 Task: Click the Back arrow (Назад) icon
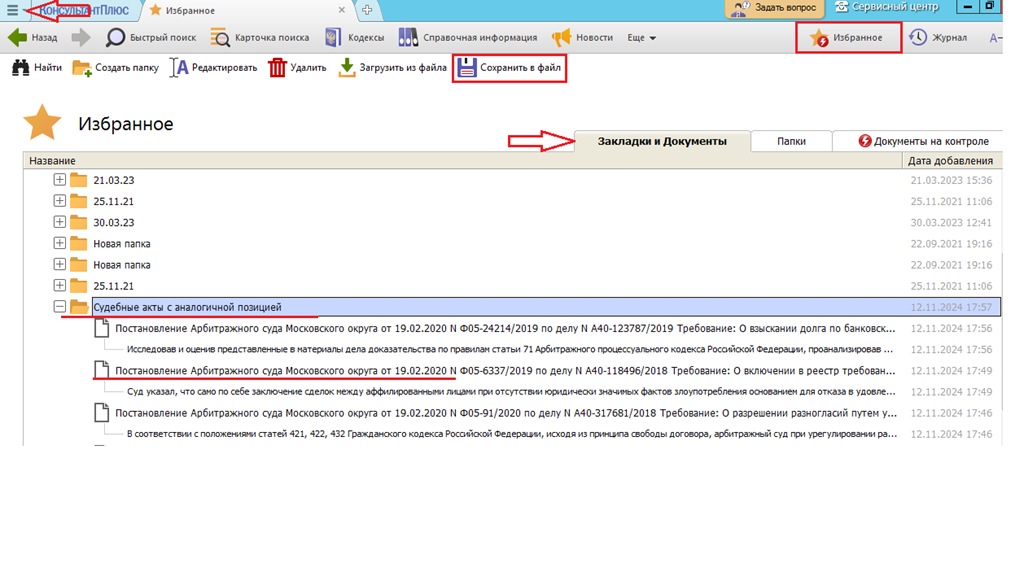[x=17, y=38]
